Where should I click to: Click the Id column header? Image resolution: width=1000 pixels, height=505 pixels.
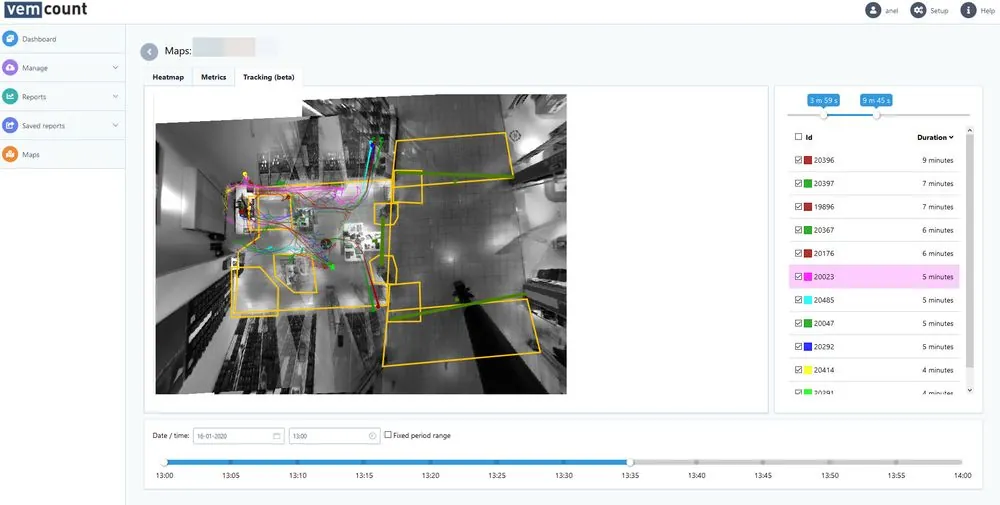[809, 137]
